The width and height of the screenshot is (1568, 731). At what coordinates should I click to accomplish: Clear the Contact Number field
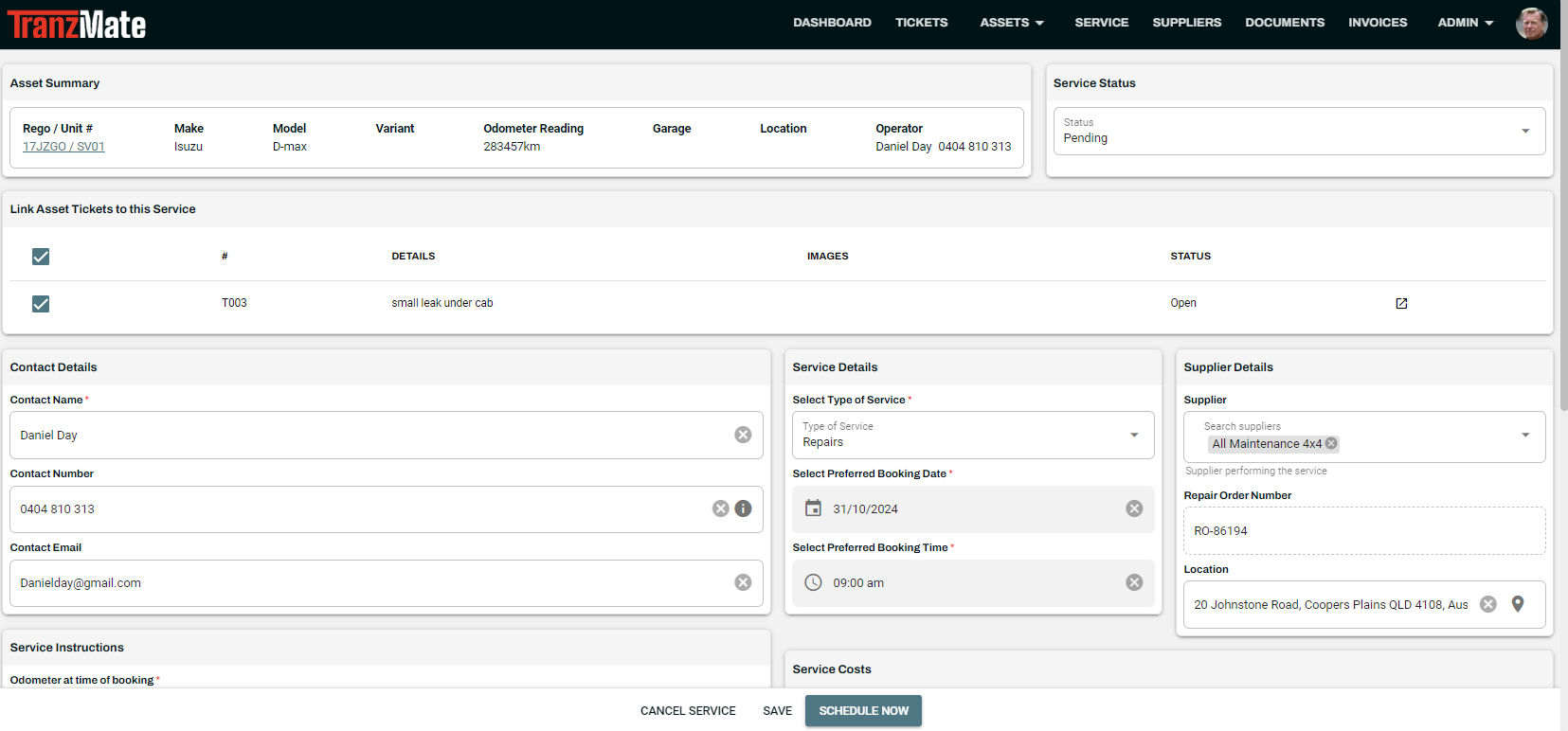tap(721, 508)
